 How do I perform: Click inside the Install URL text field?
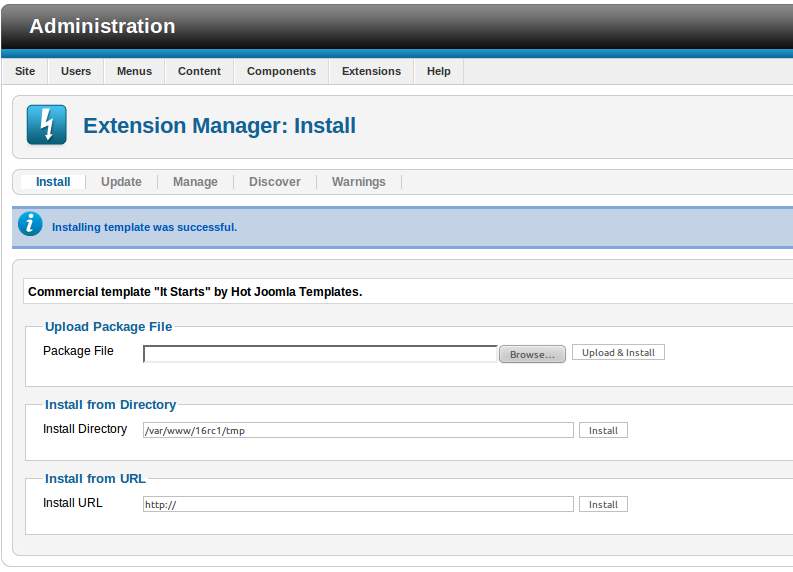click(x=358, y=505)
